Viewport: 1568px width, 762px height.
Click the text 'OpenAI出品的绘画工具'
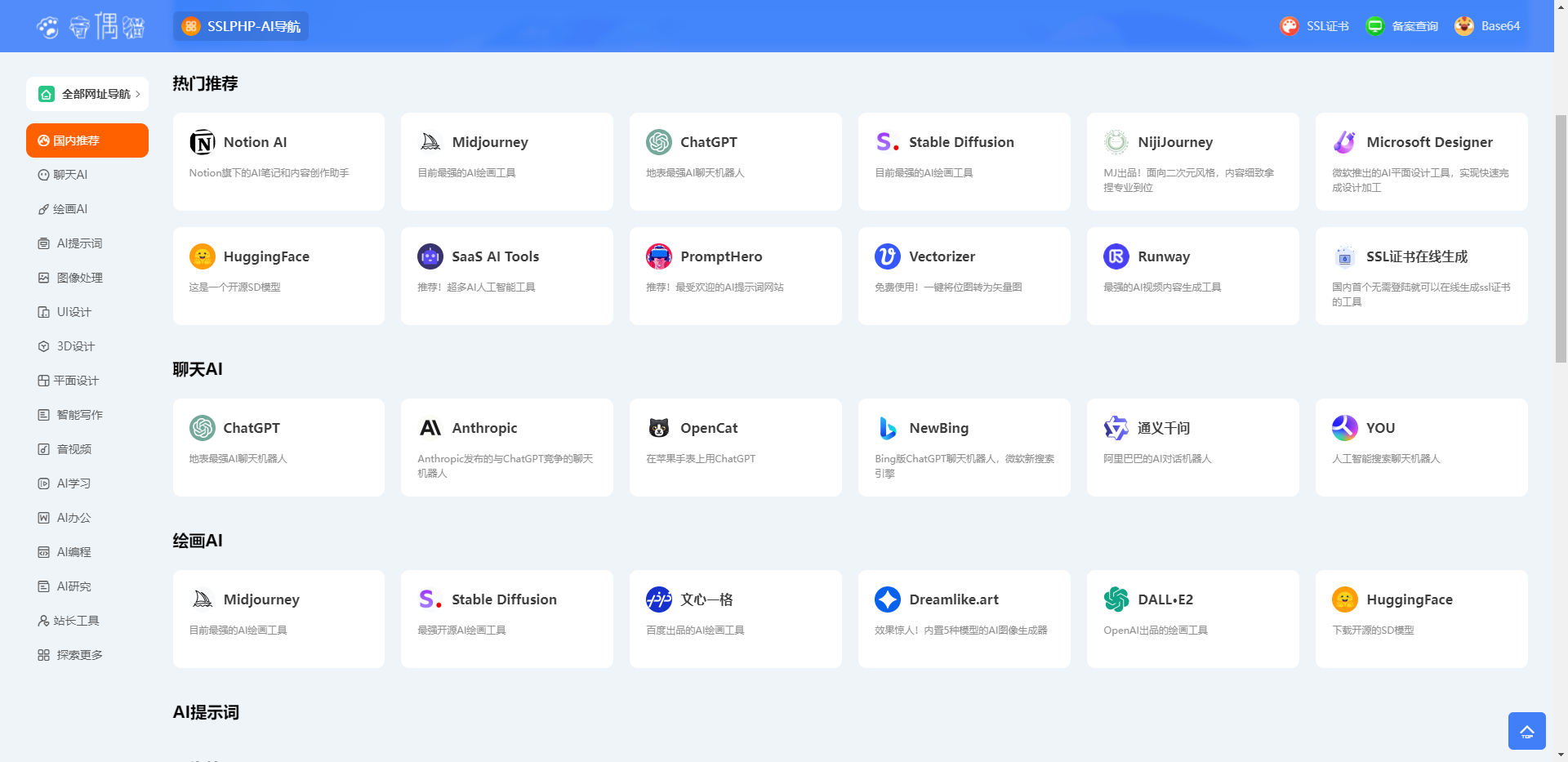[1156, 631]
